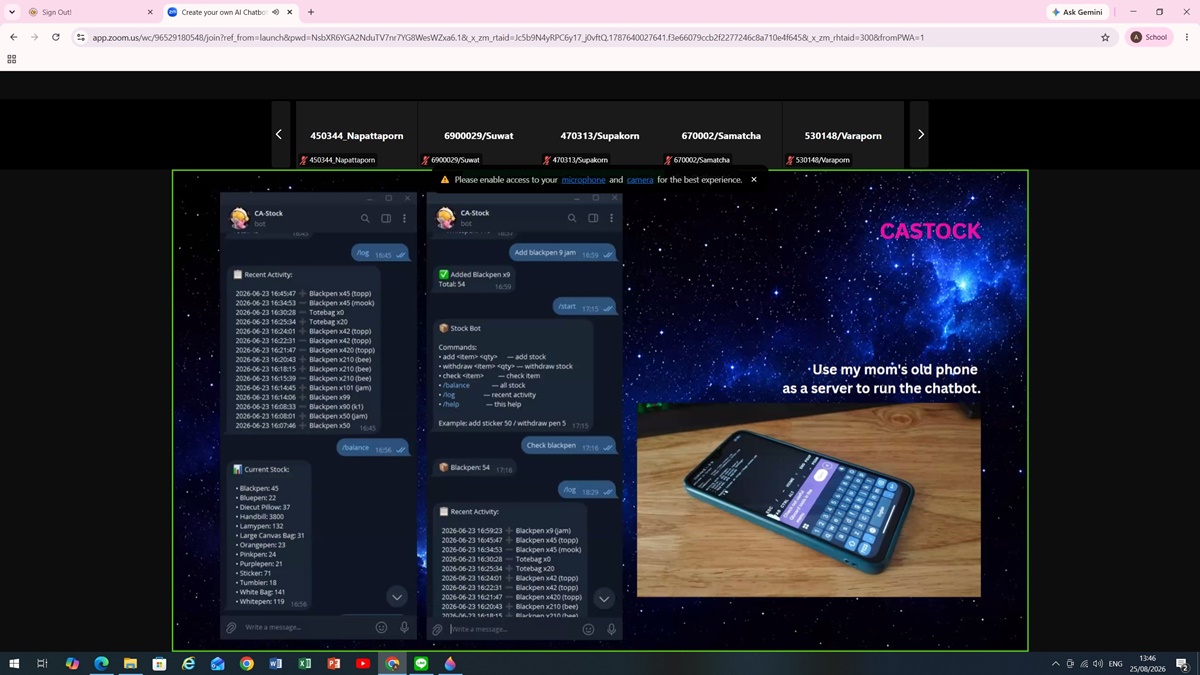1200x675 pixels.
Task: Launch Microsoft Edge from taskbar
Action: pos(101,663)
